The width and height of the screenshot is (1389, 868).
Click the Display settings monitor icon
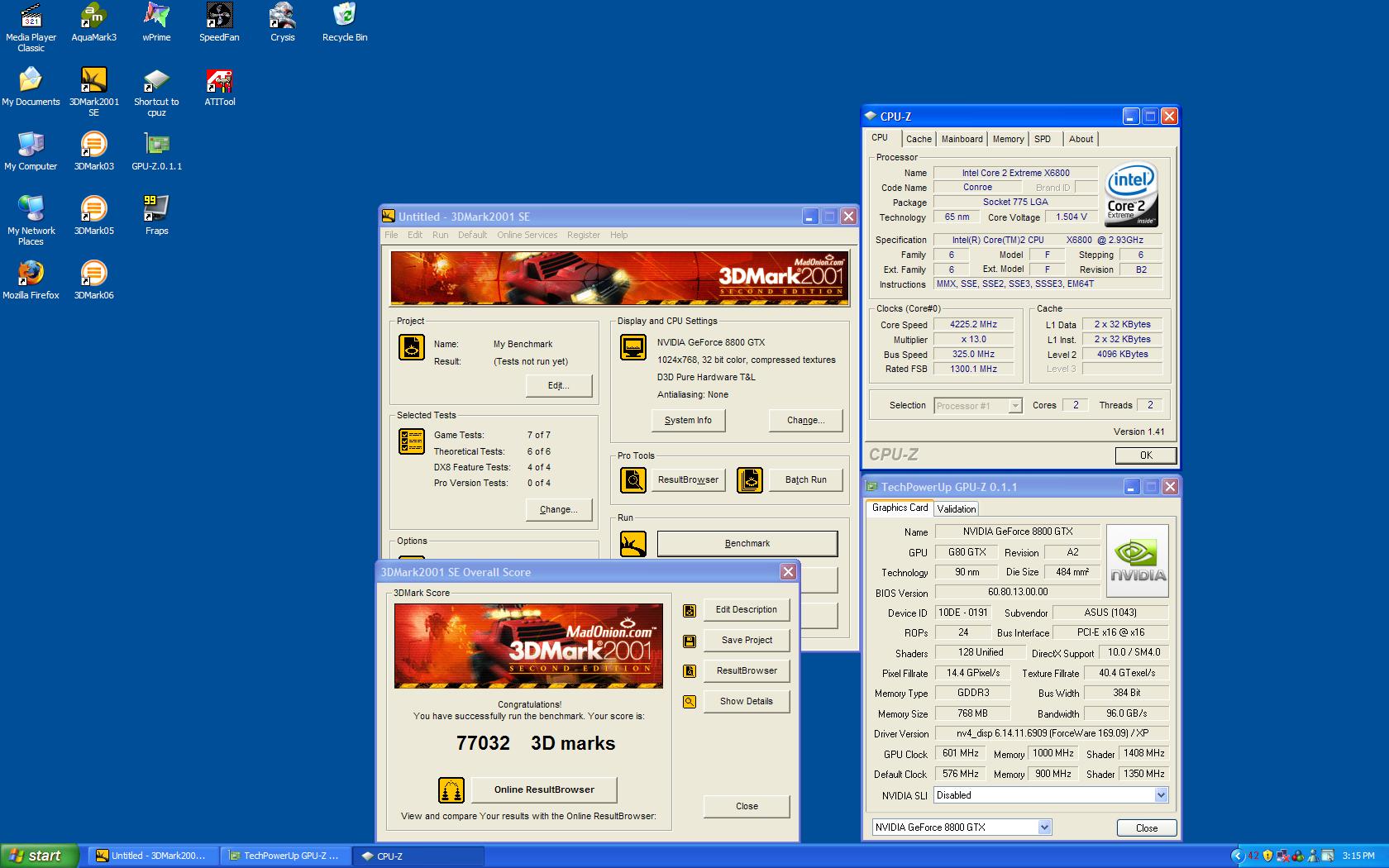633,347
